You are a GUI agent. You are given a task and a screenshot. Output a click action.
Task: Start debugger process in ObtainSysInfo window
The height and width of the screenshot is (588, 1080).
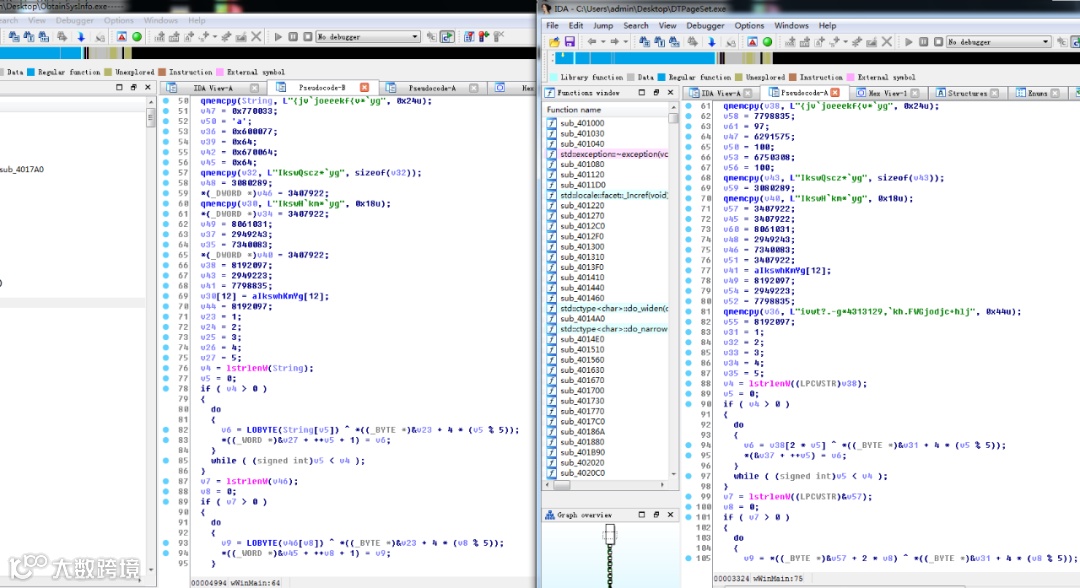tap(278, 36)
